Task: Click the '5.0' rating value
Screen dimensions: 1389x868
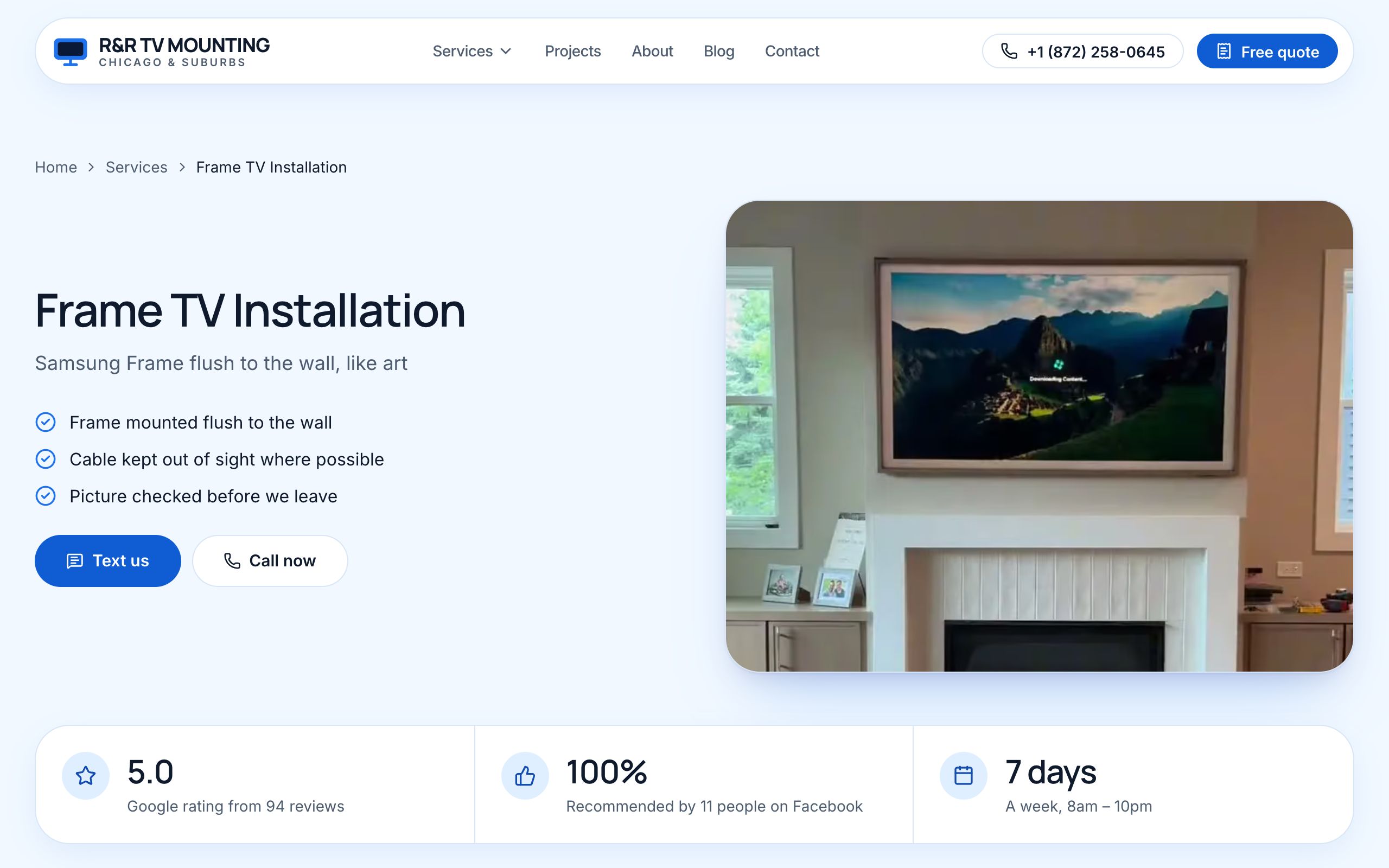Action: pos(150,771)
